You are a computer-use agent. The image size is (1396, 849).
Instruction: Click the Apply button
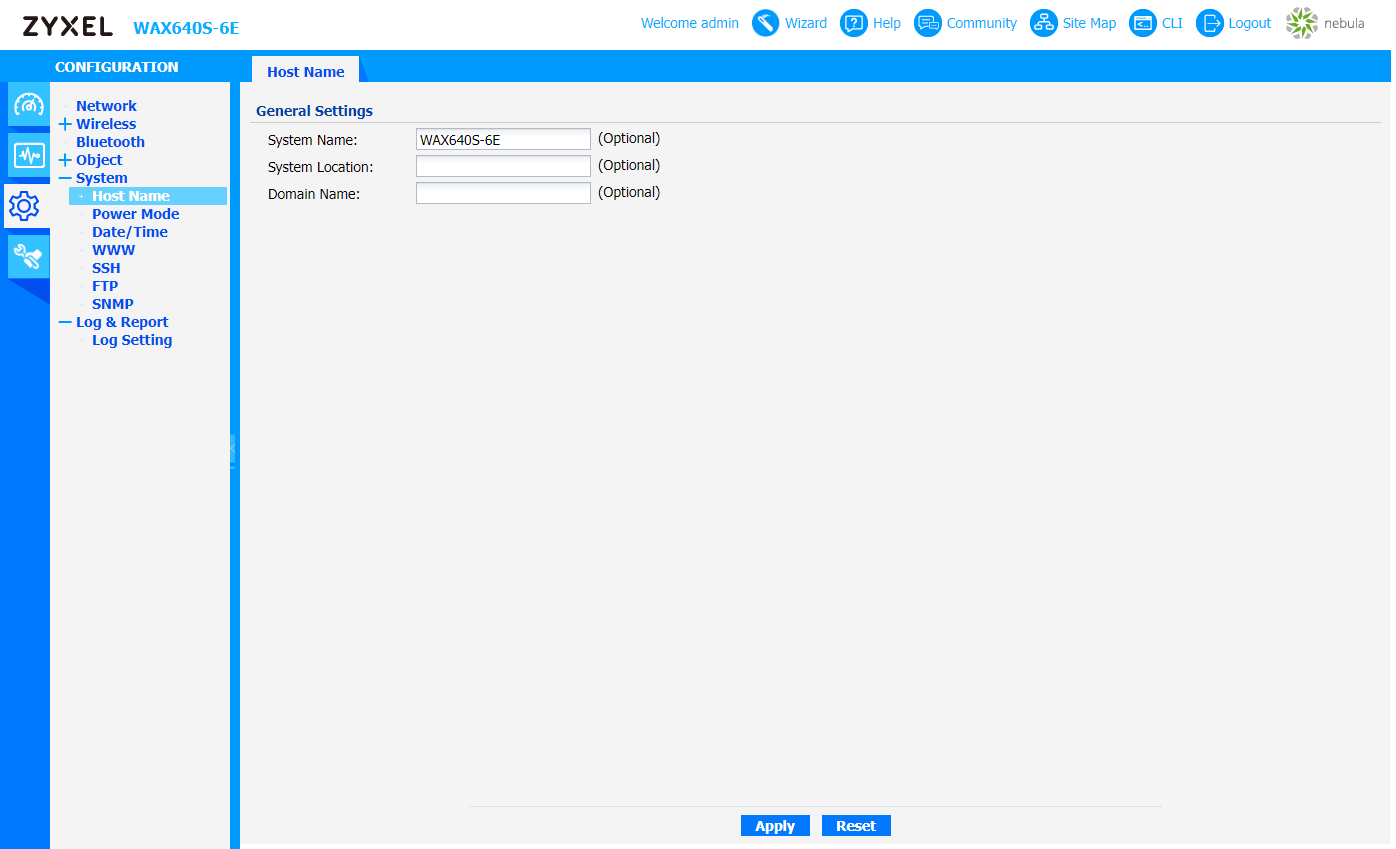[x=775, y=826]
